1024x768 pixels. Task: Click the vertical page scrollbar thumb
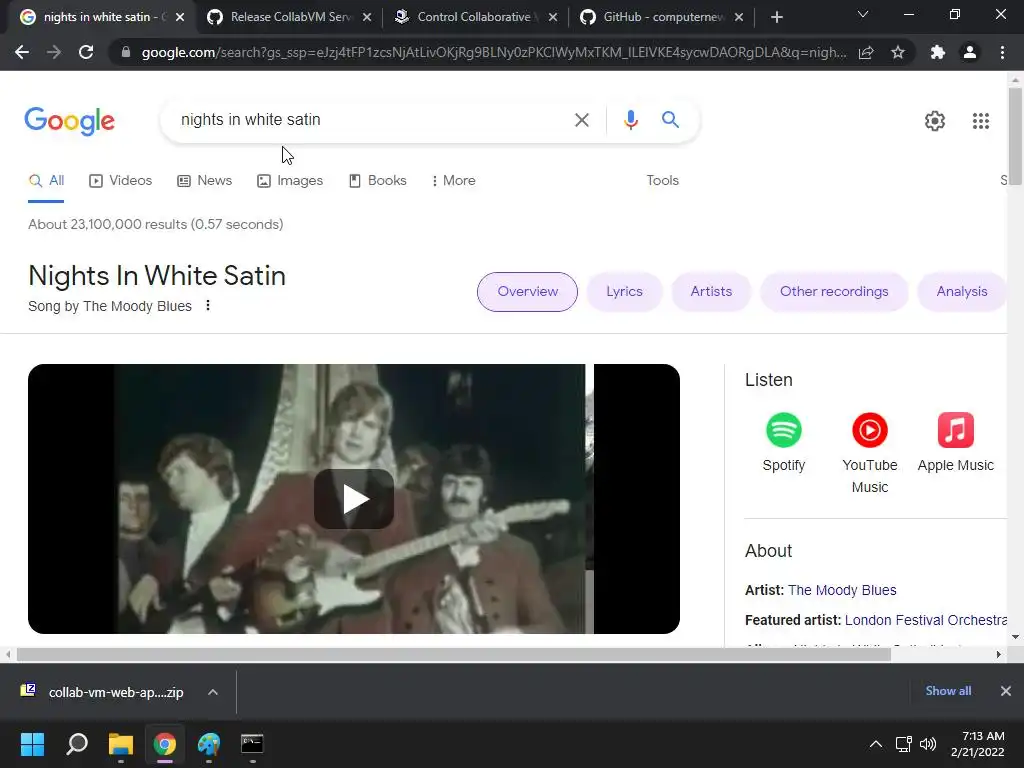(x=1015, y=136)
